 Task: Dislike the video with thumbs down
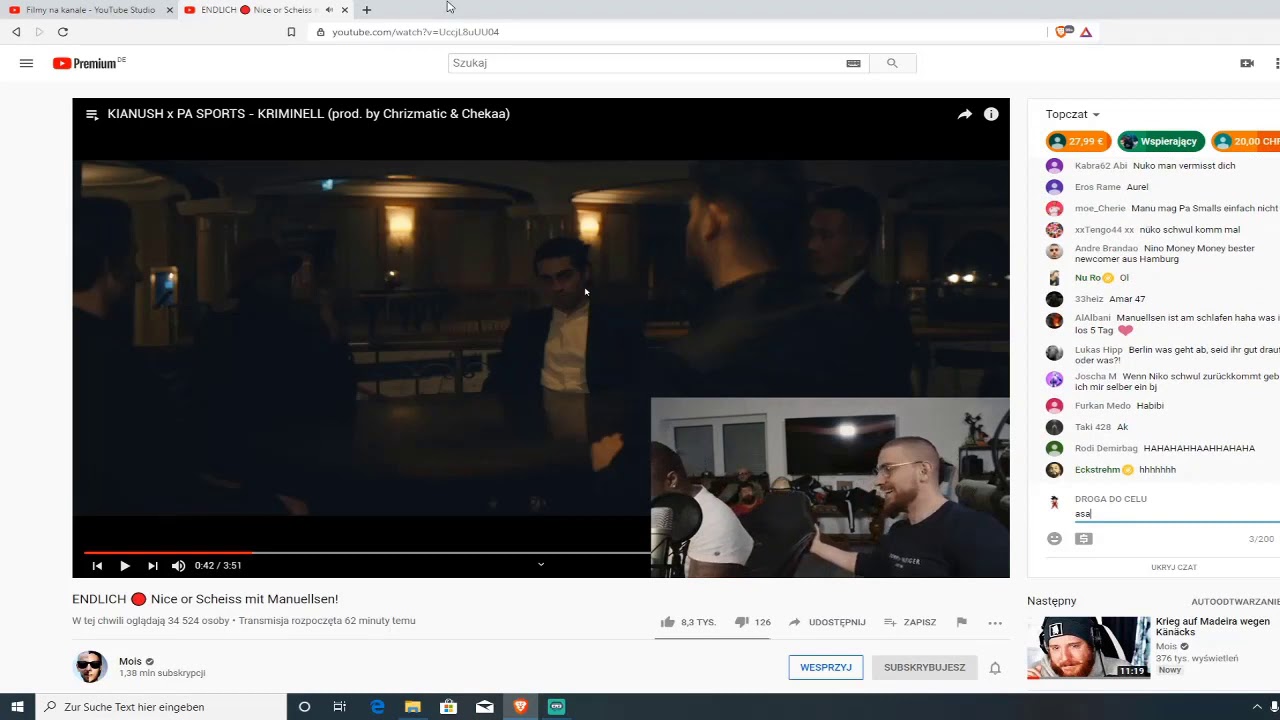[742, 622]
